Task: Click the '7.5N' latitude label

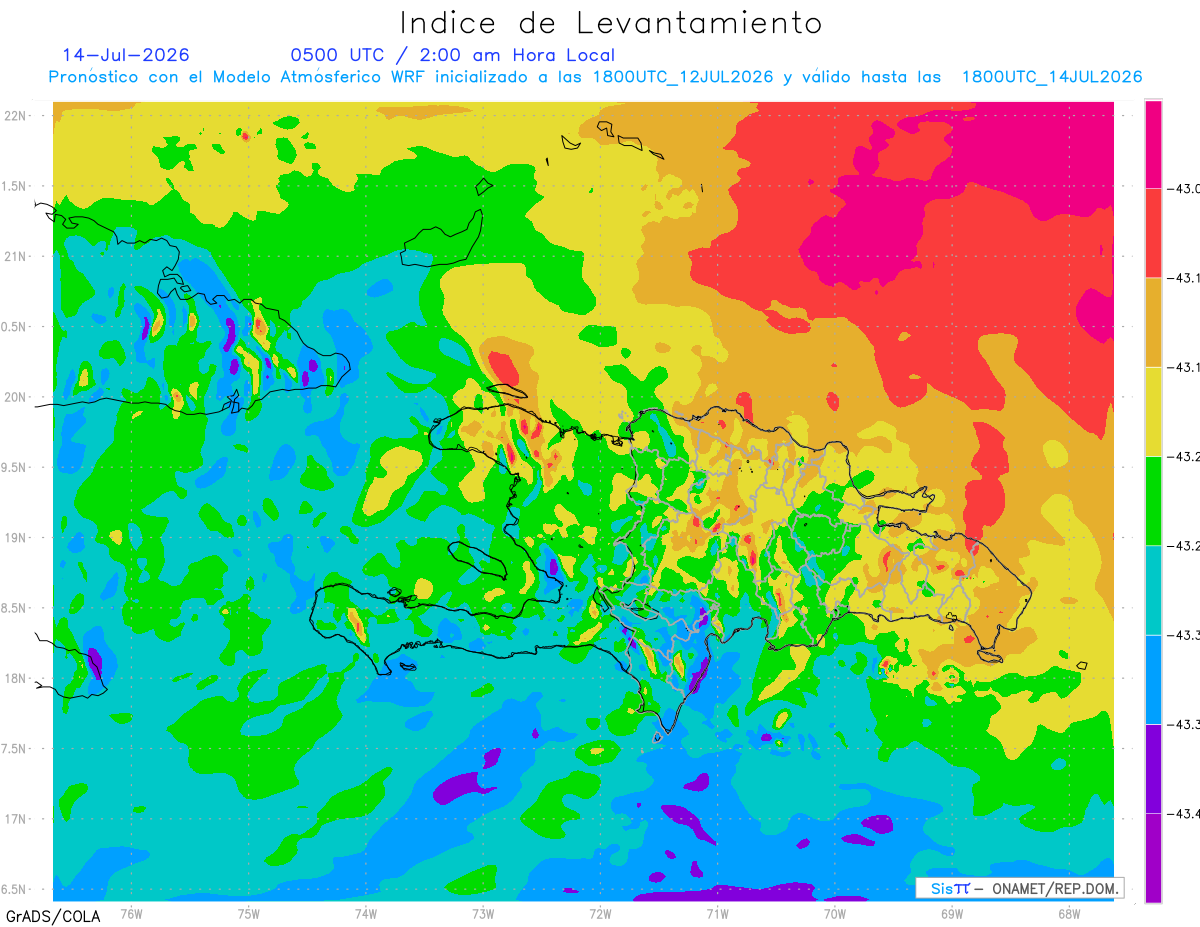Action: pos(15,749)
